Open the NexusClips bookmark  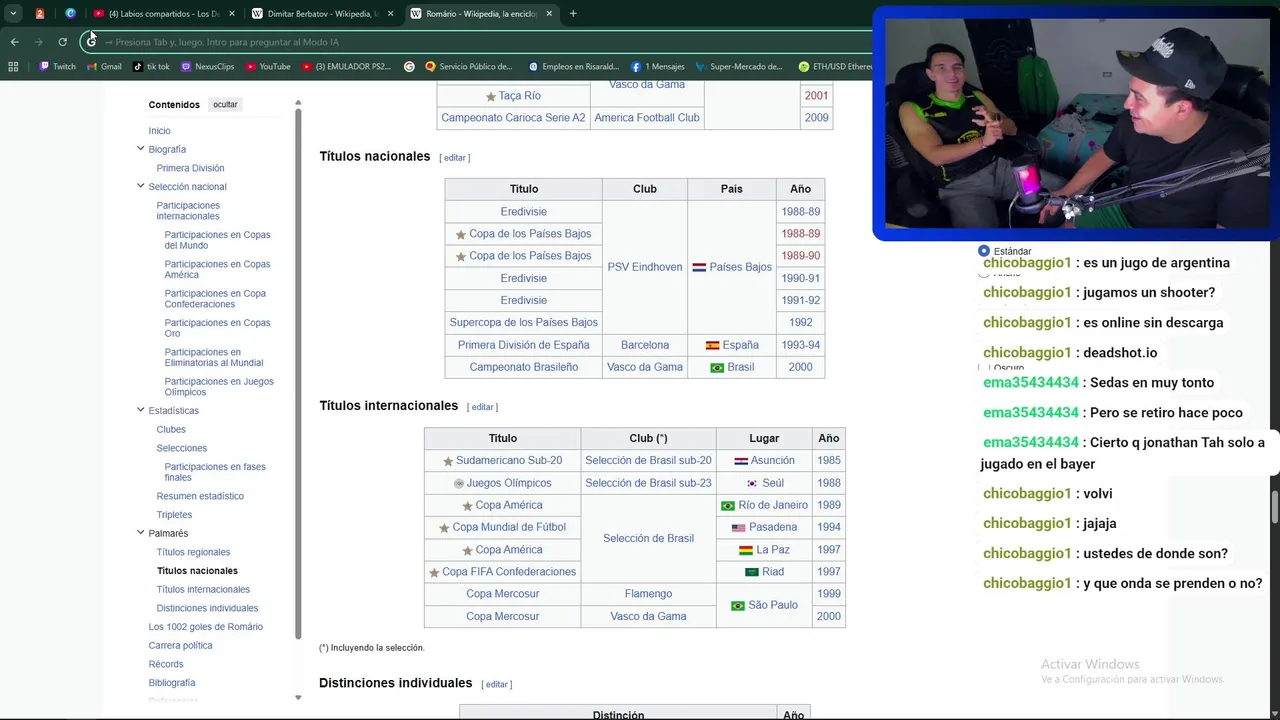coord(208,67)
